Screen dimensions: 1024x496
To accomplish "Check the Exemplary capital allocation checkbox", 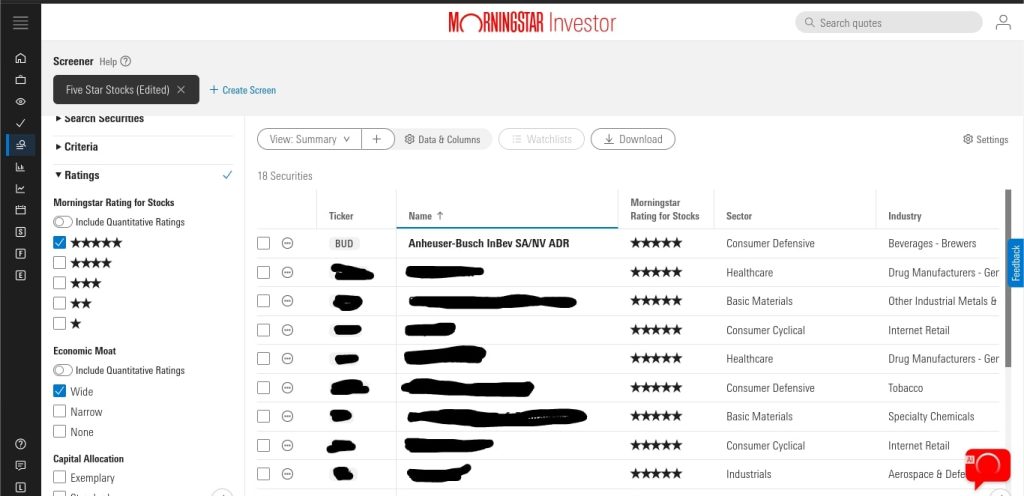I will 59,477.
